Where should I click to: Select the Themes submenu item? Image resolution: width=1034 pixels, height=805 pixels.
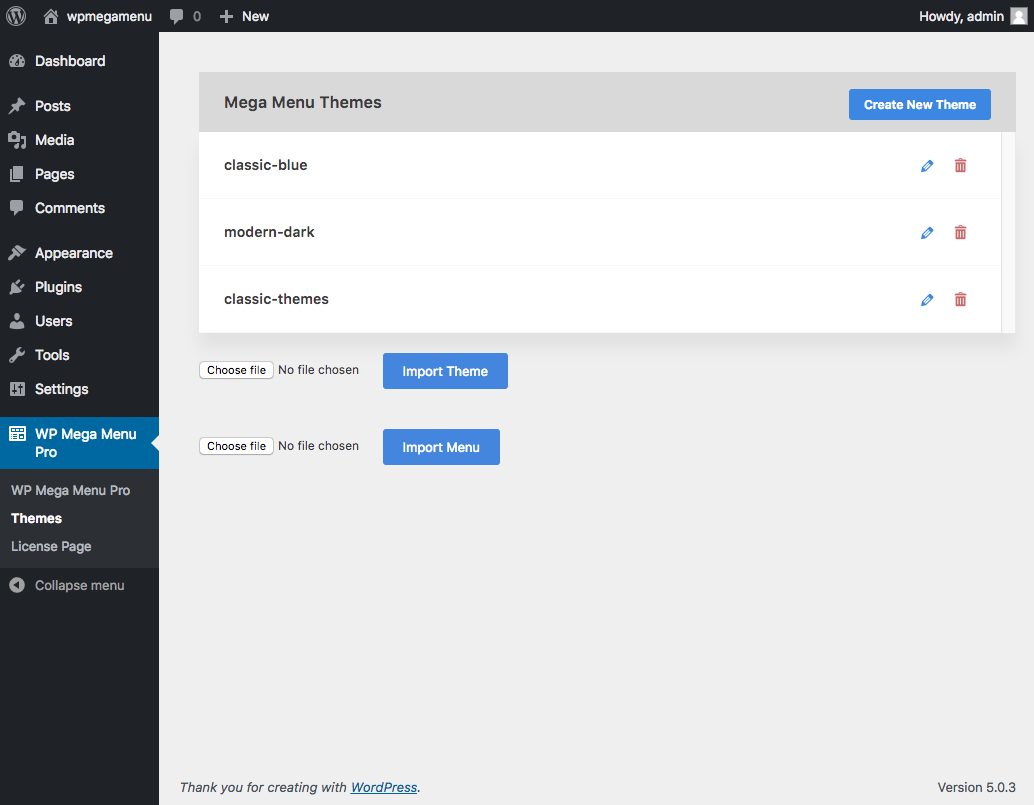coord(36,518)
